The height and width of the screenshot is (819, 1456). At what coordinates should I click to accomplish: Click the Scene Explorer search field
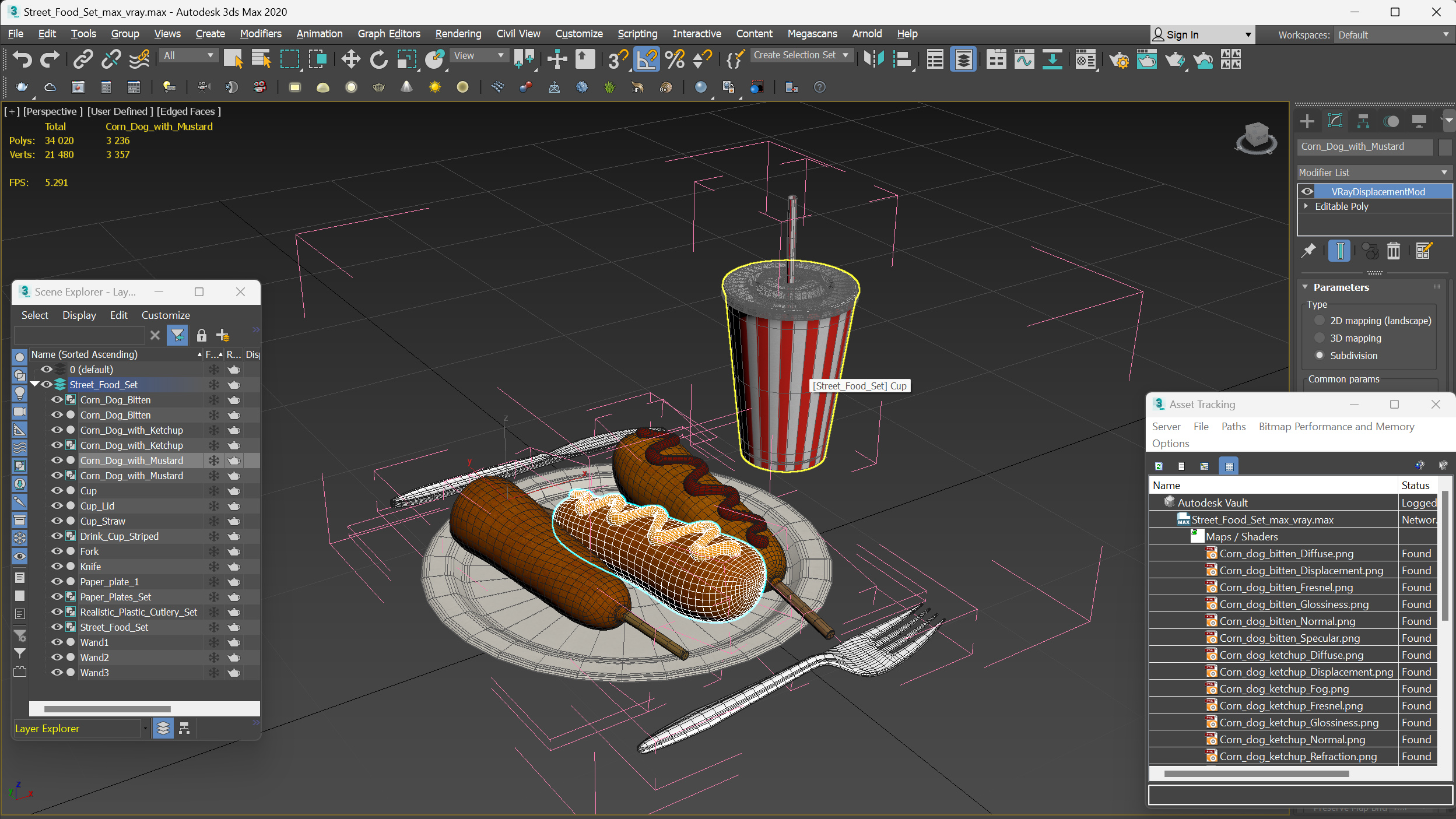pos(79,335)
